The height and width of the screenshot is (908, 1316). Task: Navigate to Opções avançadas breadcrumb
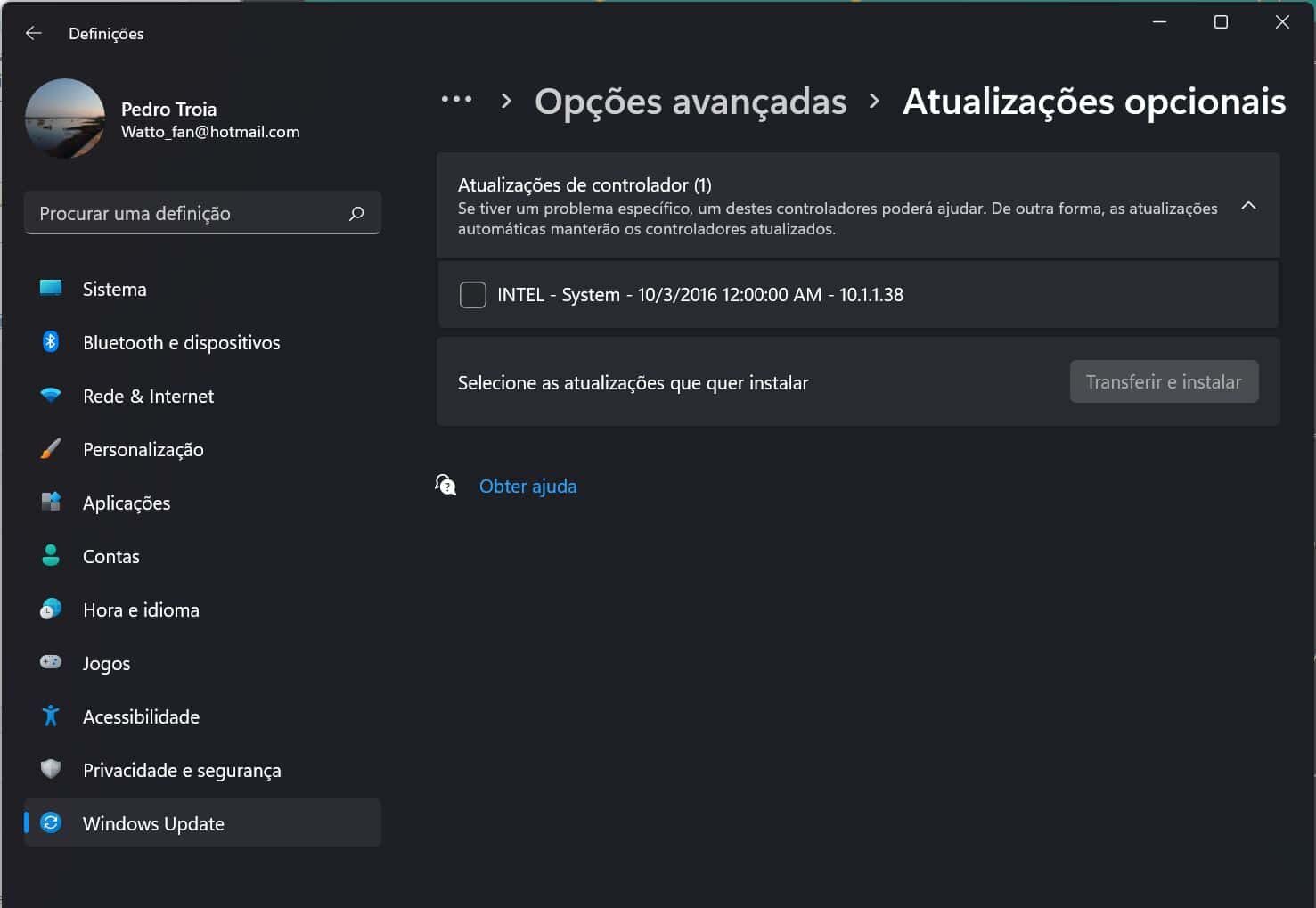point(690,102)
